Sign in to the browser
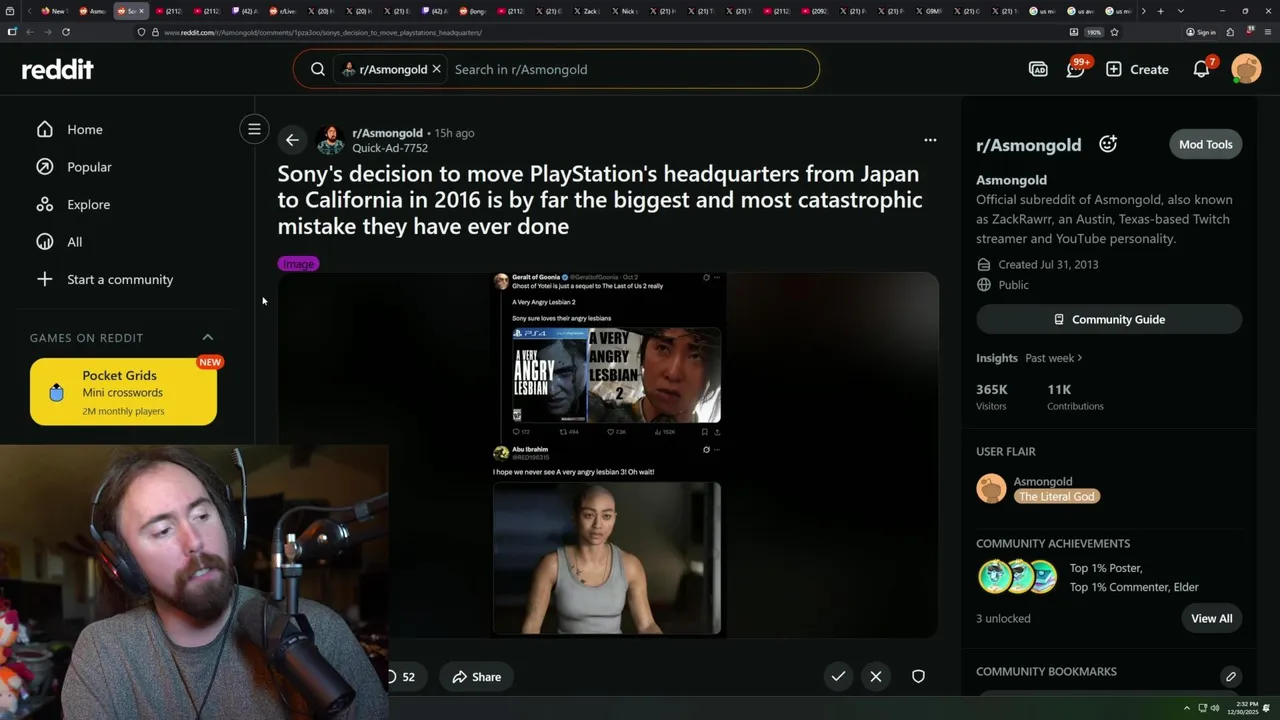Viewport: 1280px width, 720px height. click(1201, 32)
